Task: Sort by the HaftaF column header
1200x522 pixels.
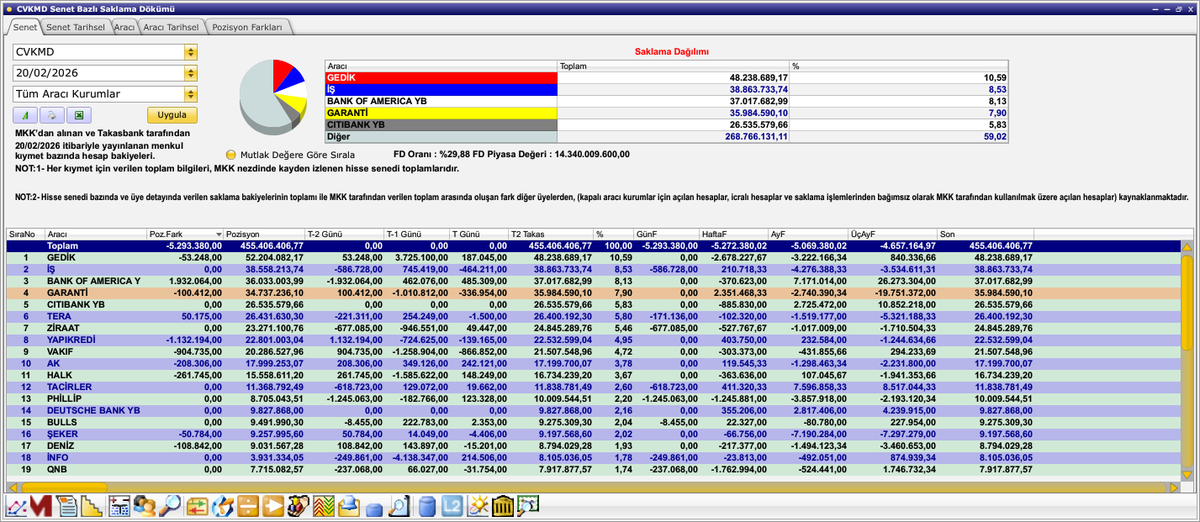Action: click(x=734, y=233)
